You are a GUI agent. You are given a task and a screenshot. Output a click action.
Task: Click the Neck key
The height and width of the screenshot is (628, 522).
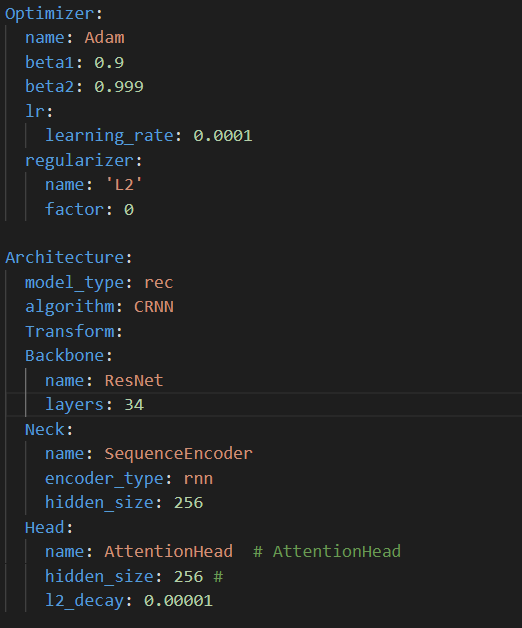(44, 430)
